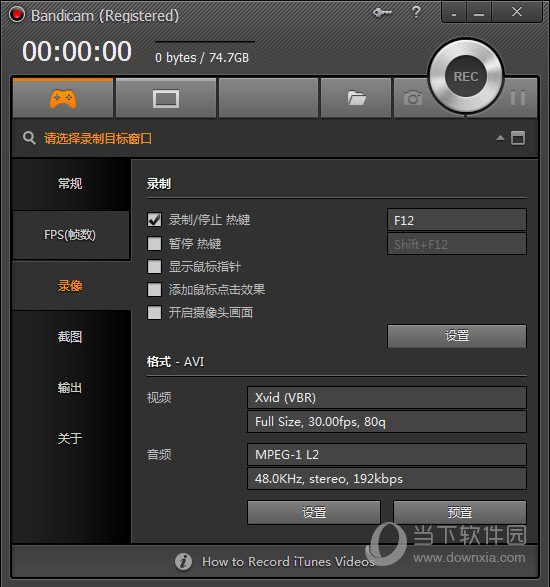The height and width of the screenshot is (587, 550).
Task: Click the Xvid (VBR) video codec field
Action: click(x=387, y=398)
